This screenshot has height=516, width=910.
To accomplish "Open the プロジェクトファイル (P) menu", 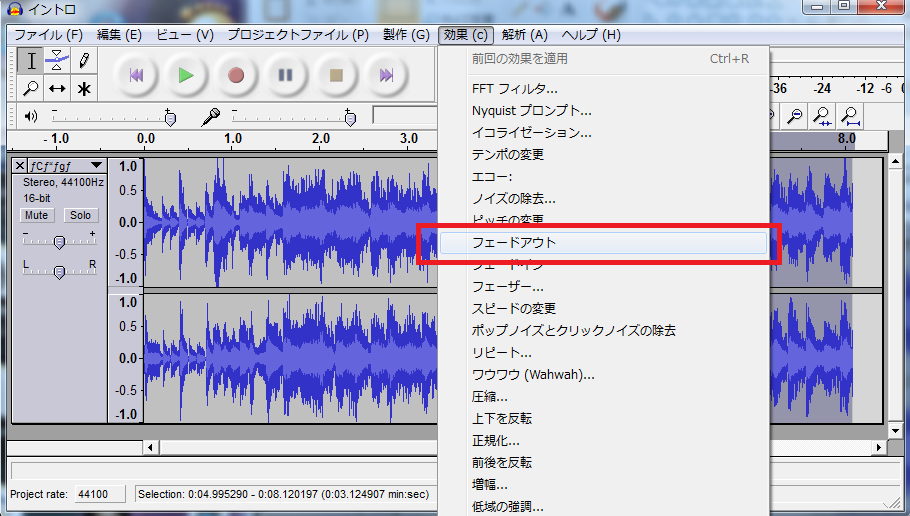I will click(298, 35).
